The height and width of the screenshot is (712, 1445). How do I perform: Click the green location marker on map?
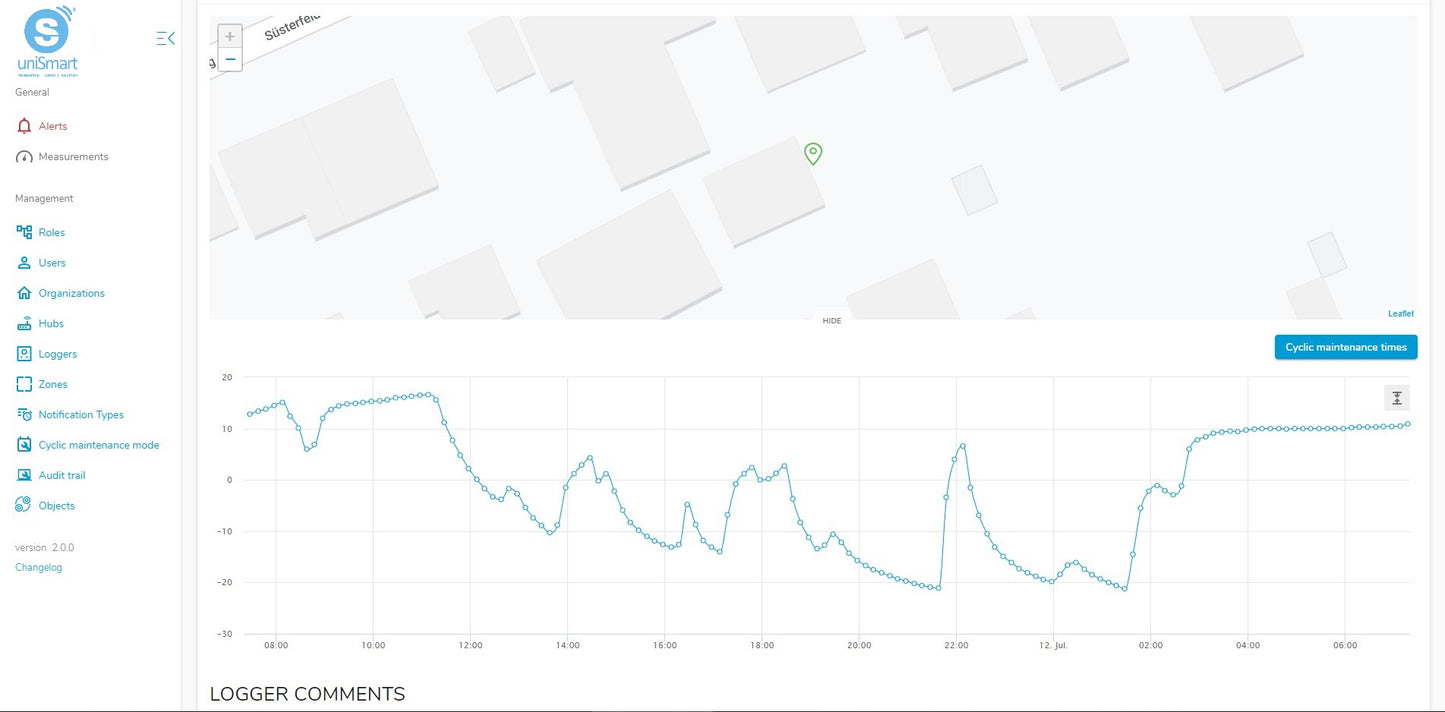[813, 153]
